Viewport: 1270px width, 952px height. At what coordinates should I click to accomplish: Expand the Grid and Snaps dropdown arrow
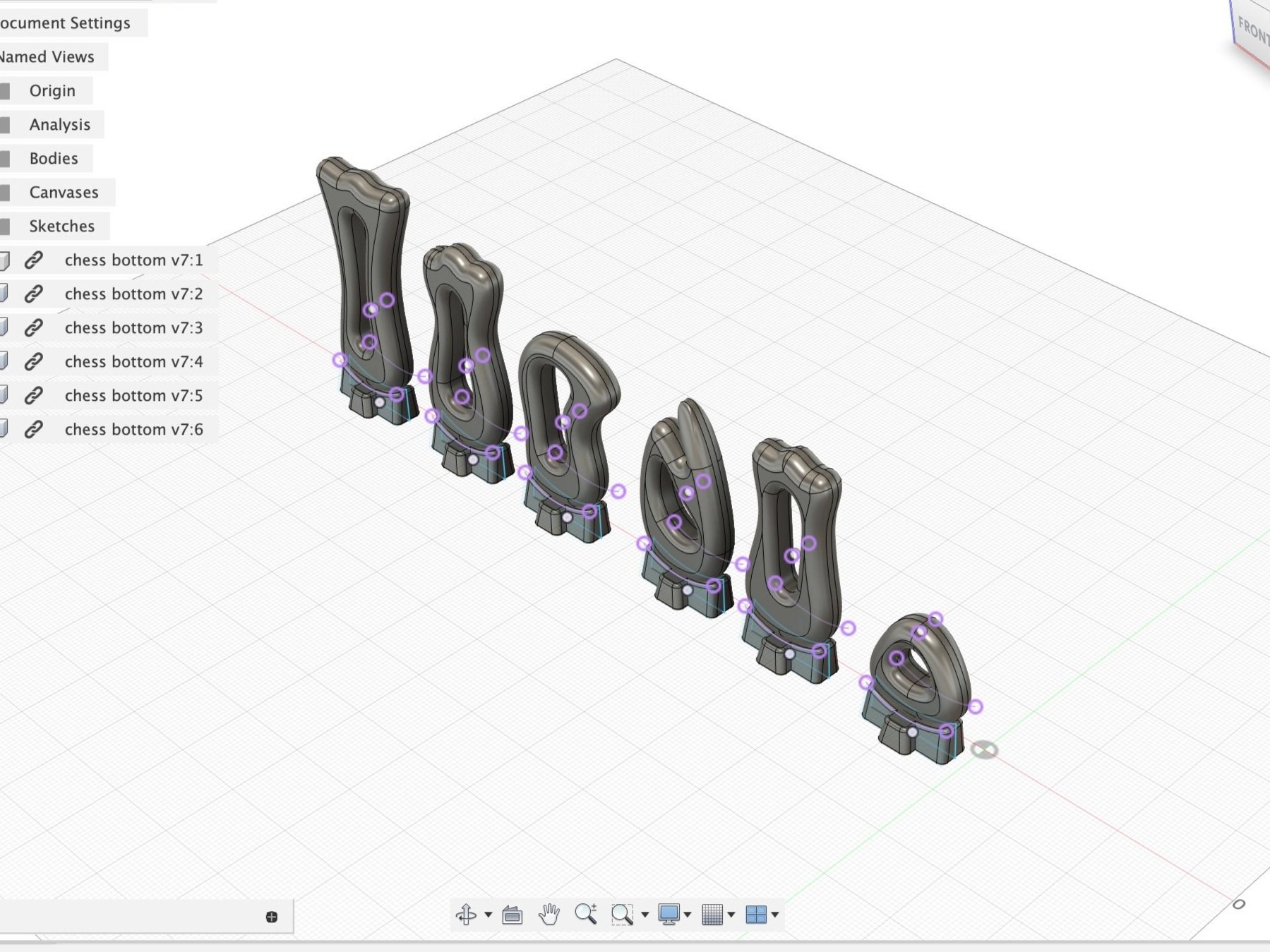pyautogui.click(x=731, y=915)
